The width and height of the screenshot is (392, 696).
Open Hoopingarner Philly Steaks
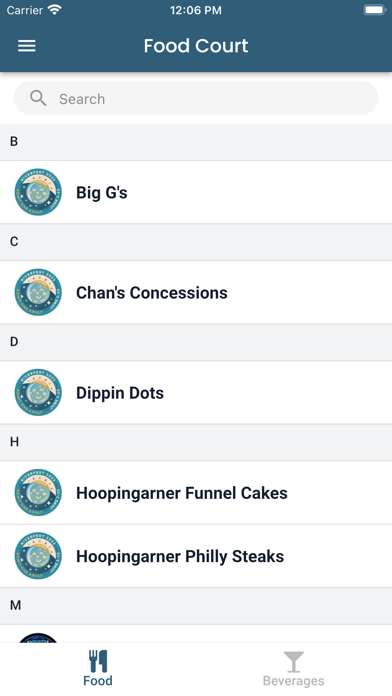click(196, 556)
